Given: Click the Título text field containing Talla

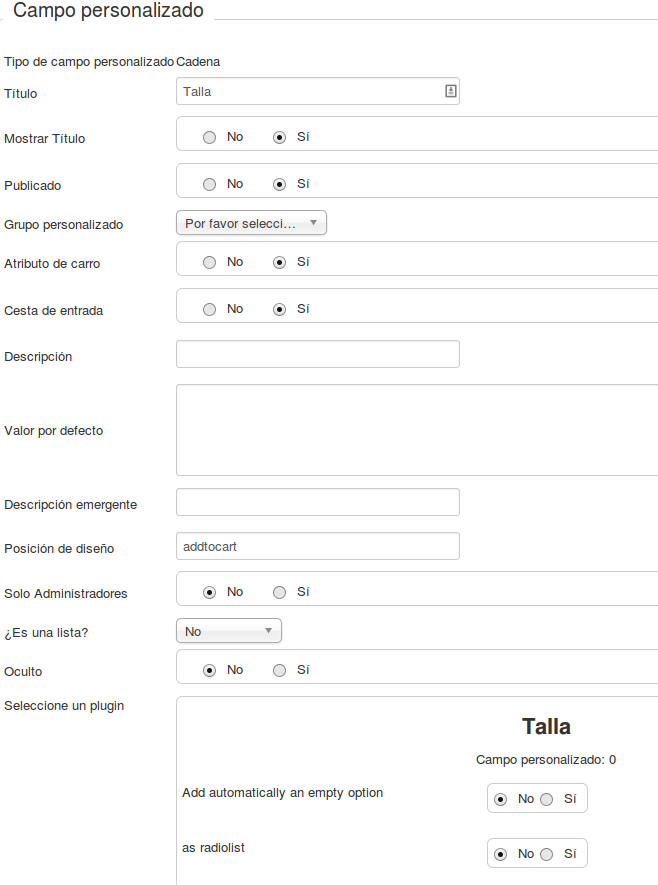Looking at the screenshot, I should click(318, 91).
